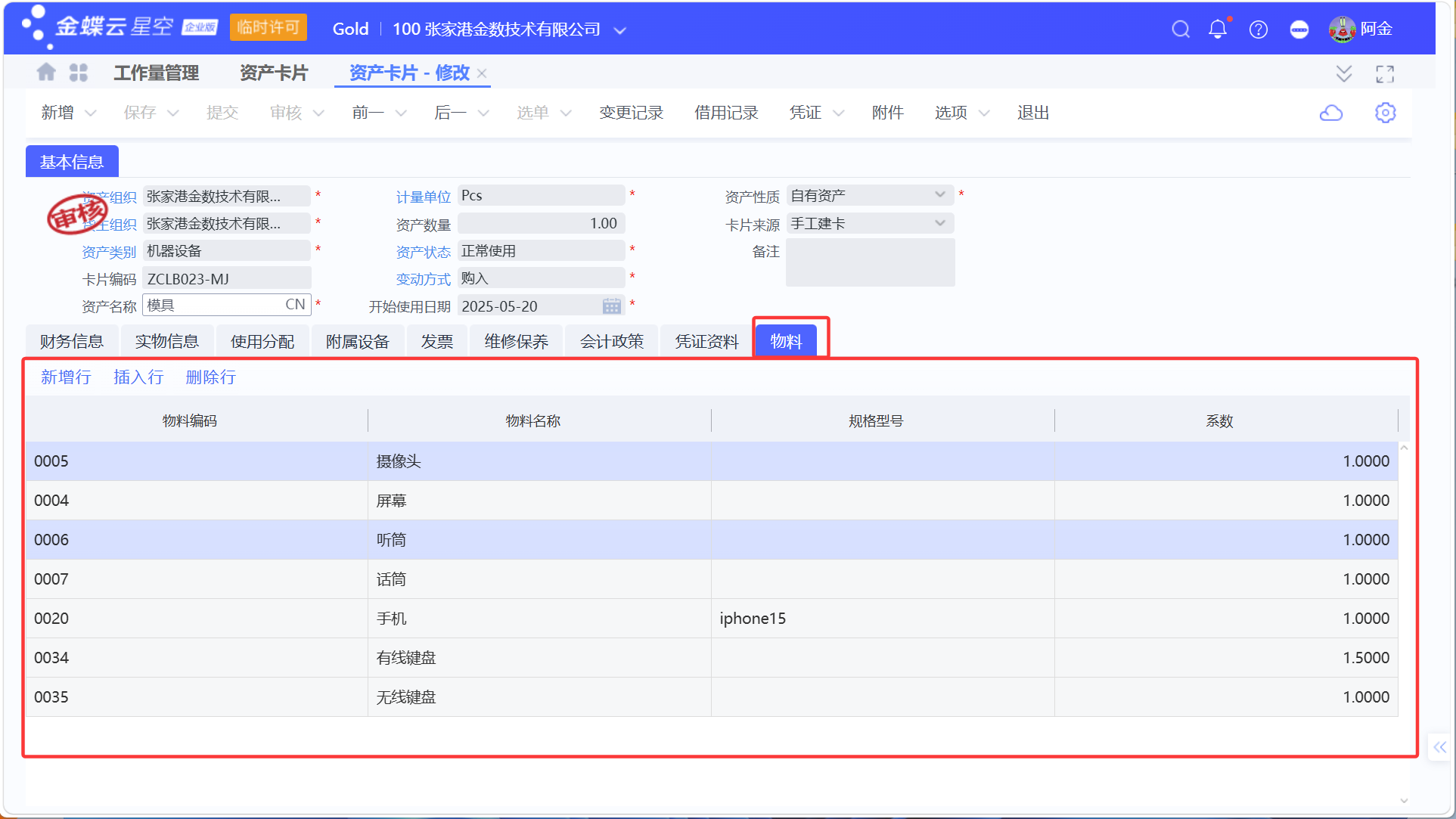Open the four-square apps menu icon
Image resolution: width=1456 pixels, height=819 pixels.
79,73
